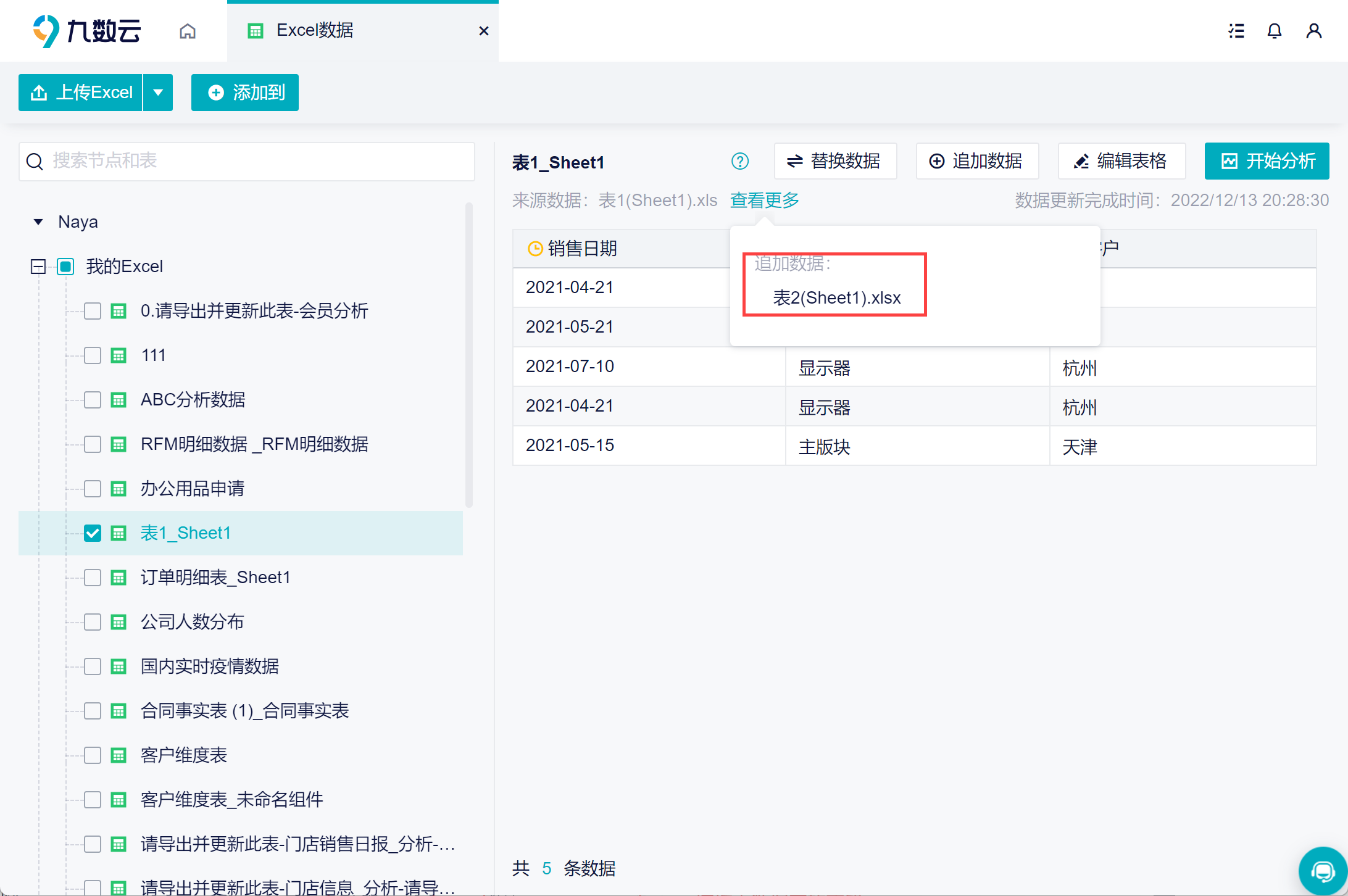Click search magnifier icon in sidebar
1348x896 pixels.
coord(35,162)
